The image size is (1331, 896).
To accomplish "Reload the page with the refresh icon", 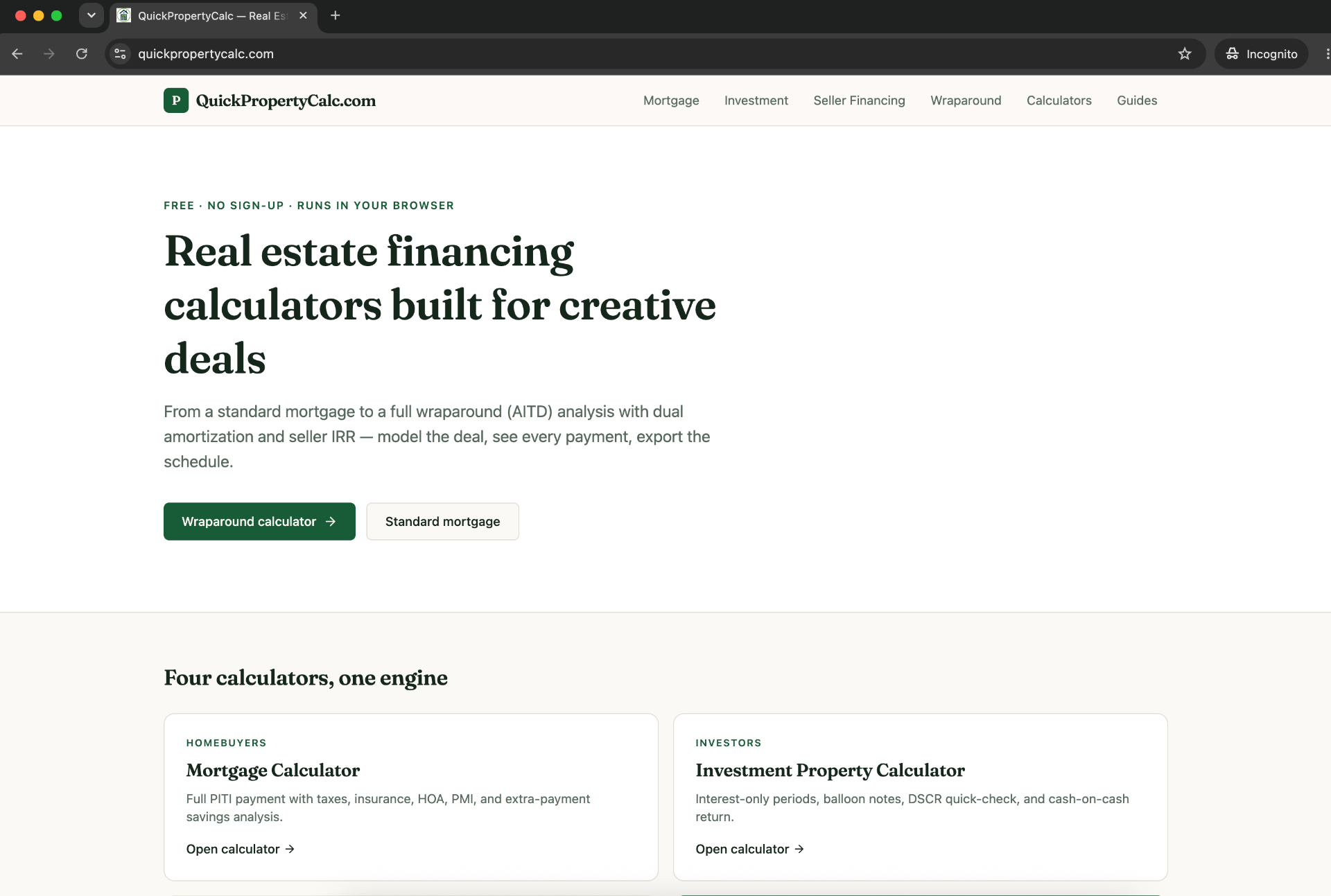I will 82,54.
